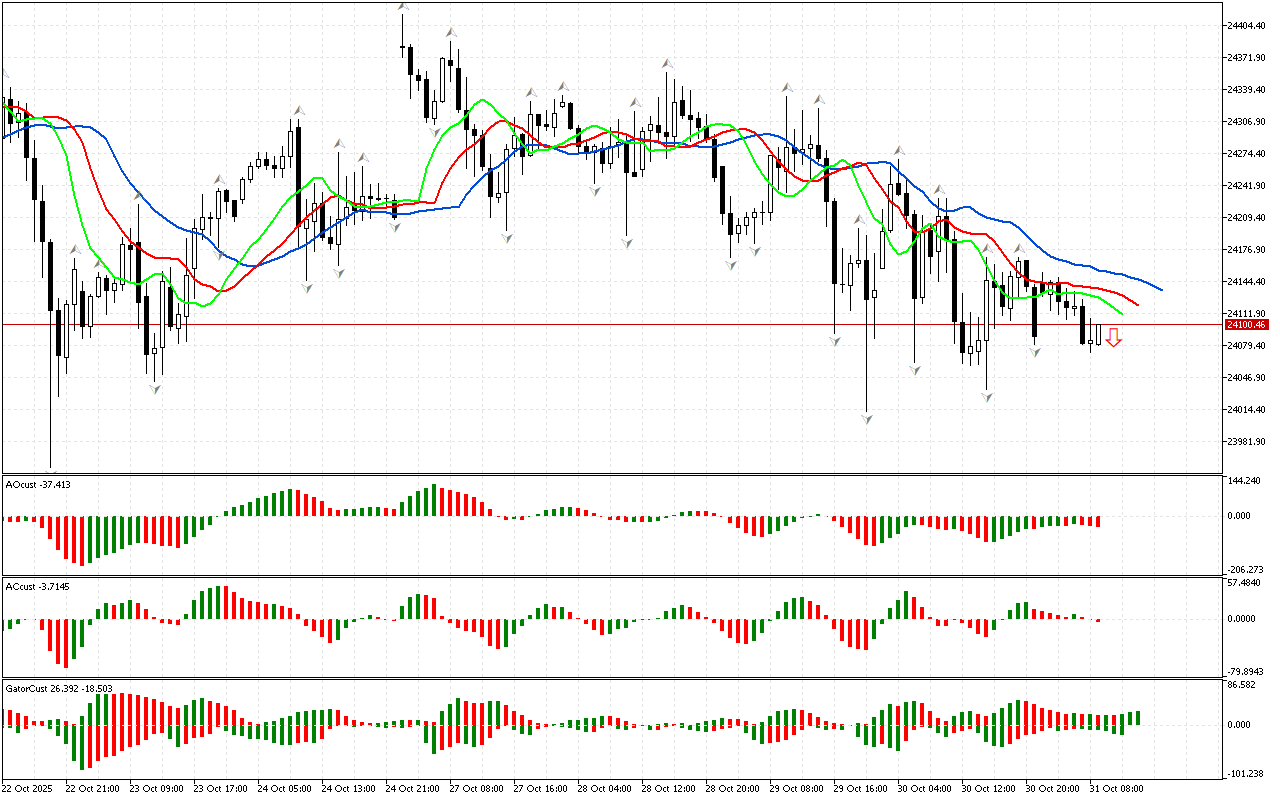1280x800 pixels.
Task: Click the red down arrow signal icon
Action: (x=1113, y=339)
